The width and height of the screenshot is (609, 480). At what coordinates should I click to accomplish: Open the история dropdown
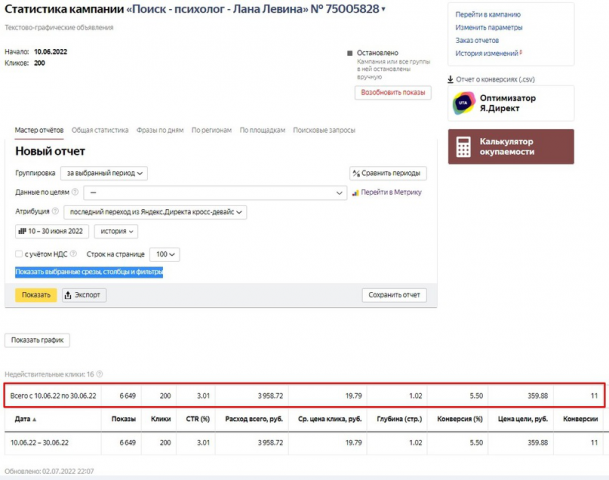116,231
